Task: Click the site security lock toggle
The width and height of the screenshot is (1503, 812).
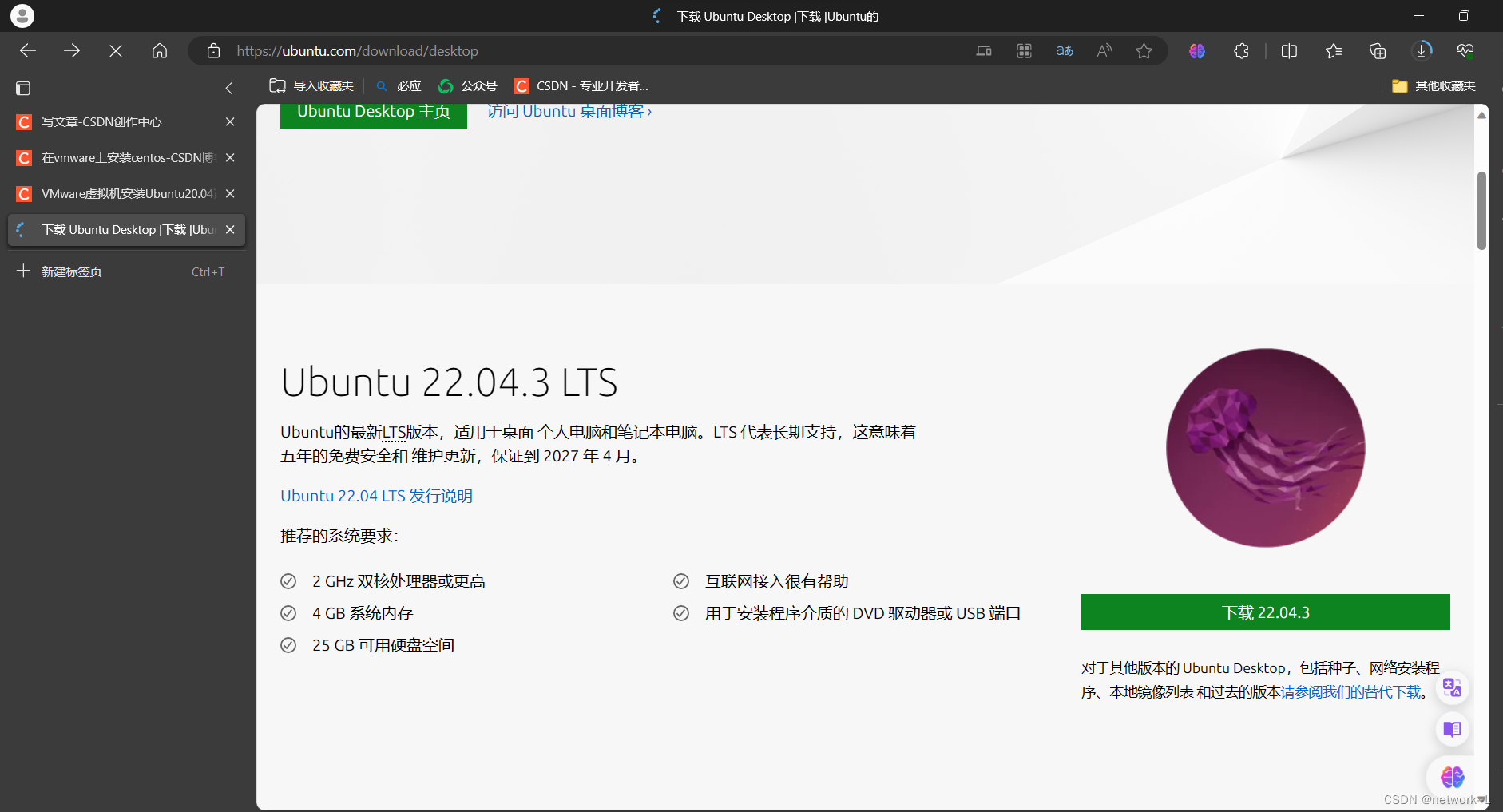Action: [x=212, y=50]
